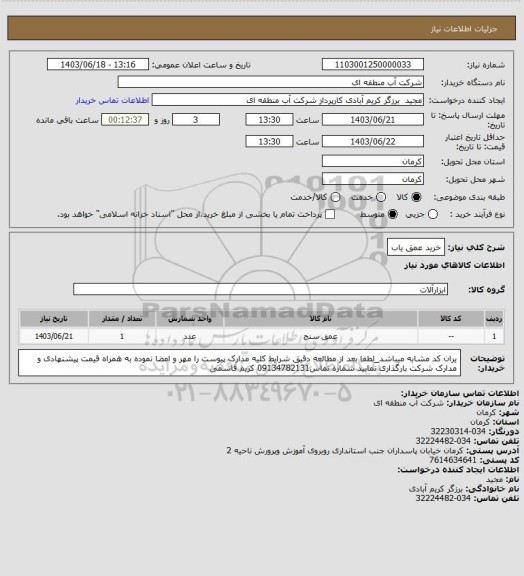Click the price validity date 1403/06/22 field
This screenshot has height=576, width=524.
tap(373, 141)
